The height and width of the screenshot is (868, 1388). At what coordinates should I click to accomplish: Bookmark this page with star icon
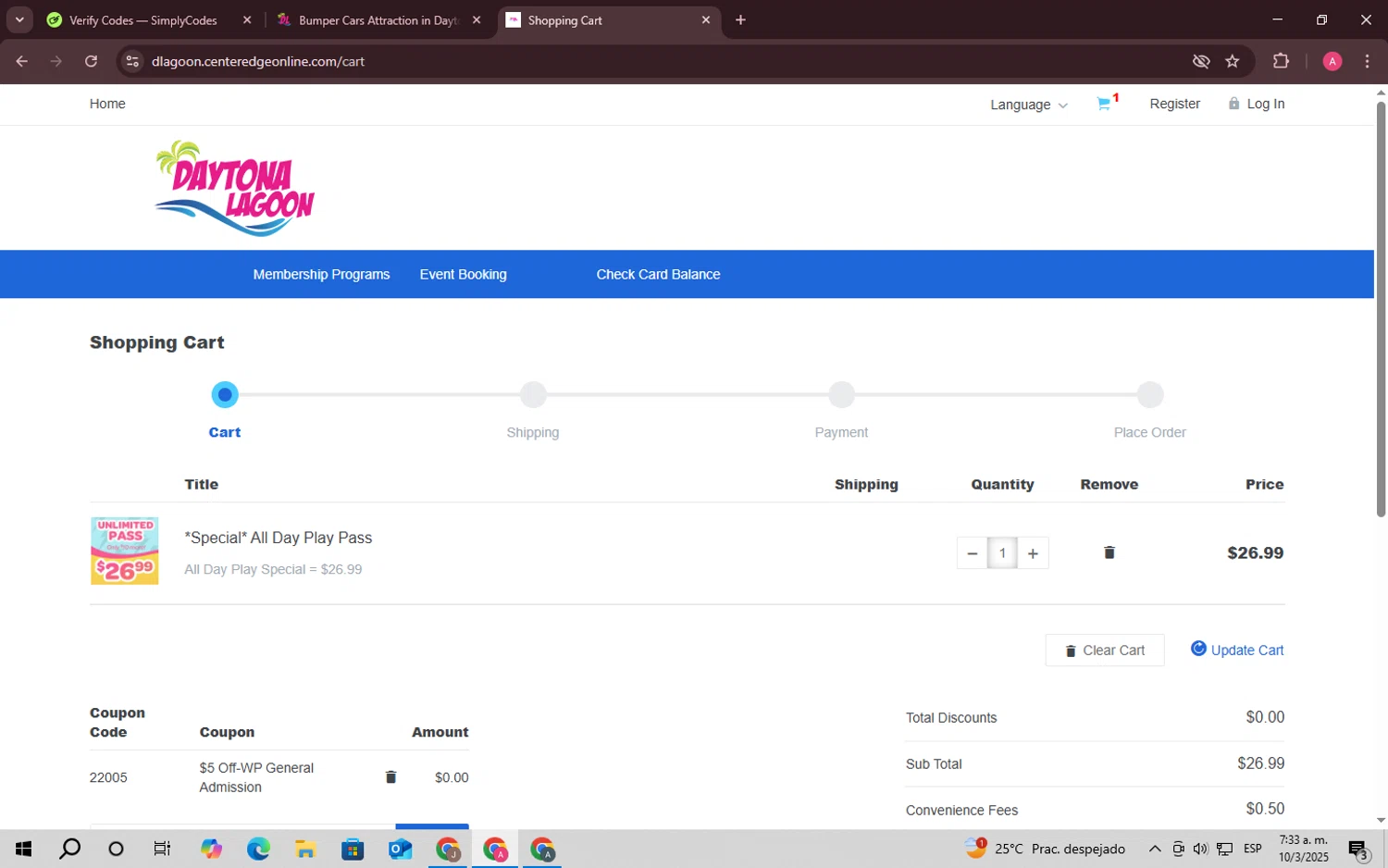coord(1233,61)
